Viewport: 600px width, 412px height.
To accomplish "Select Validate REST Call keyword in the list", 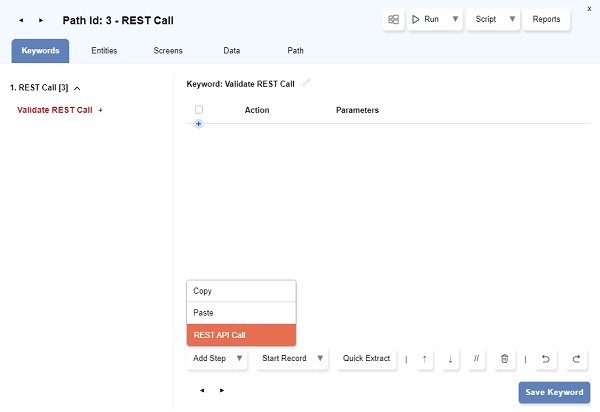I will 55,110.
